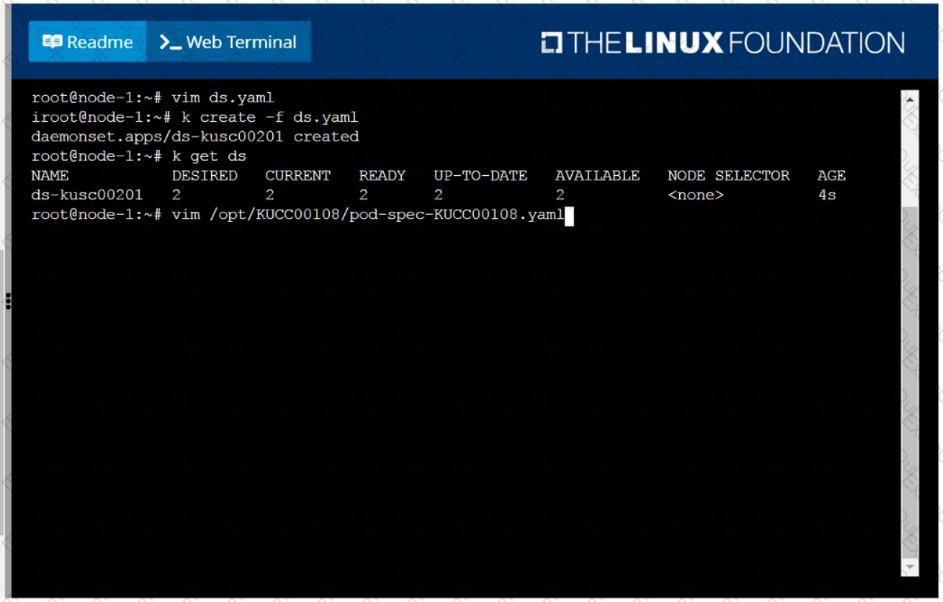Click the NODE SELECTOR column header text
Viewport: 943px width, 602px height.
click(728, 176)
